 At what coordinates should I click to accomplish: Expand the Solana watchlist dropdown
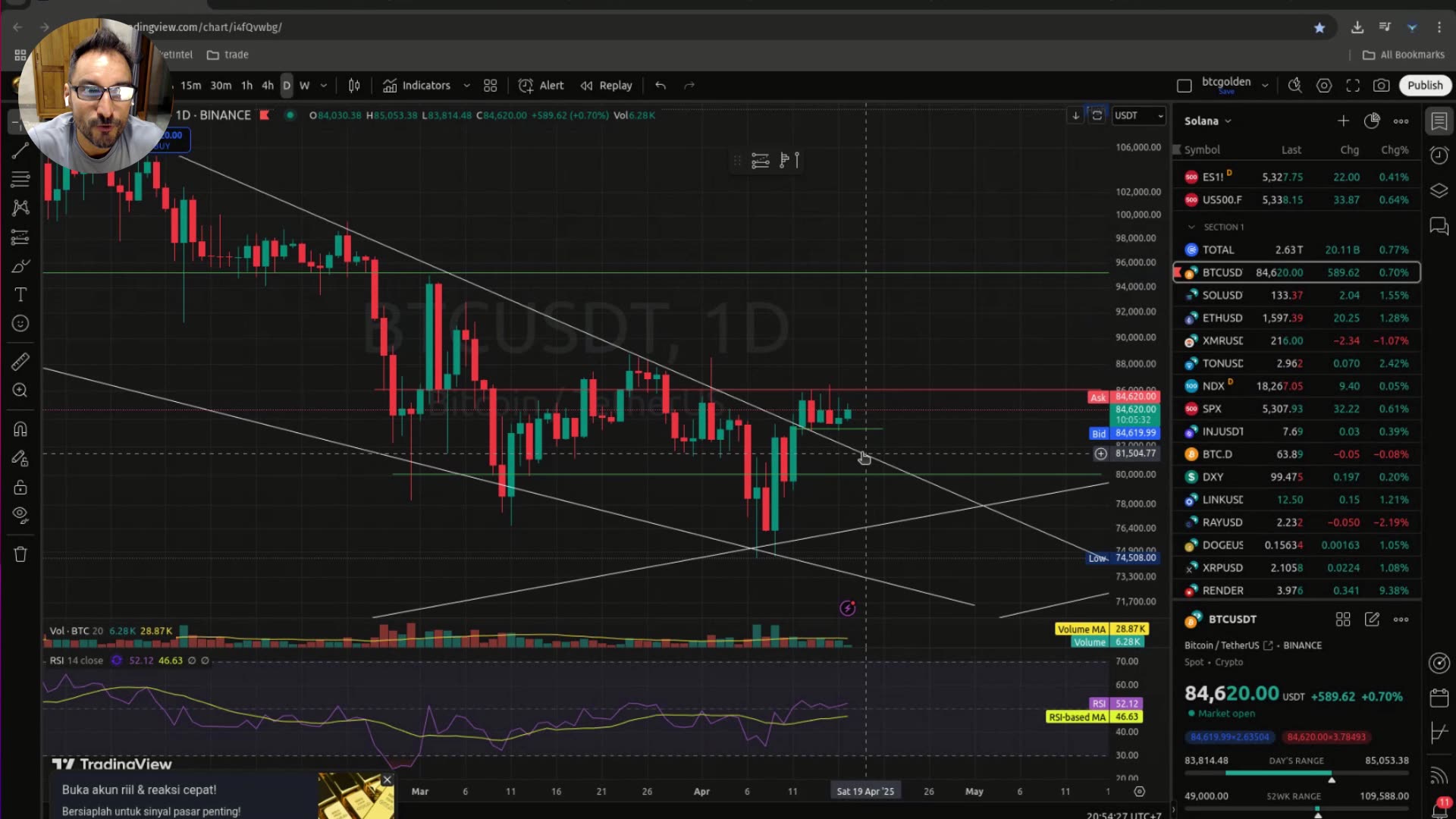click(x=1208, y=121)
